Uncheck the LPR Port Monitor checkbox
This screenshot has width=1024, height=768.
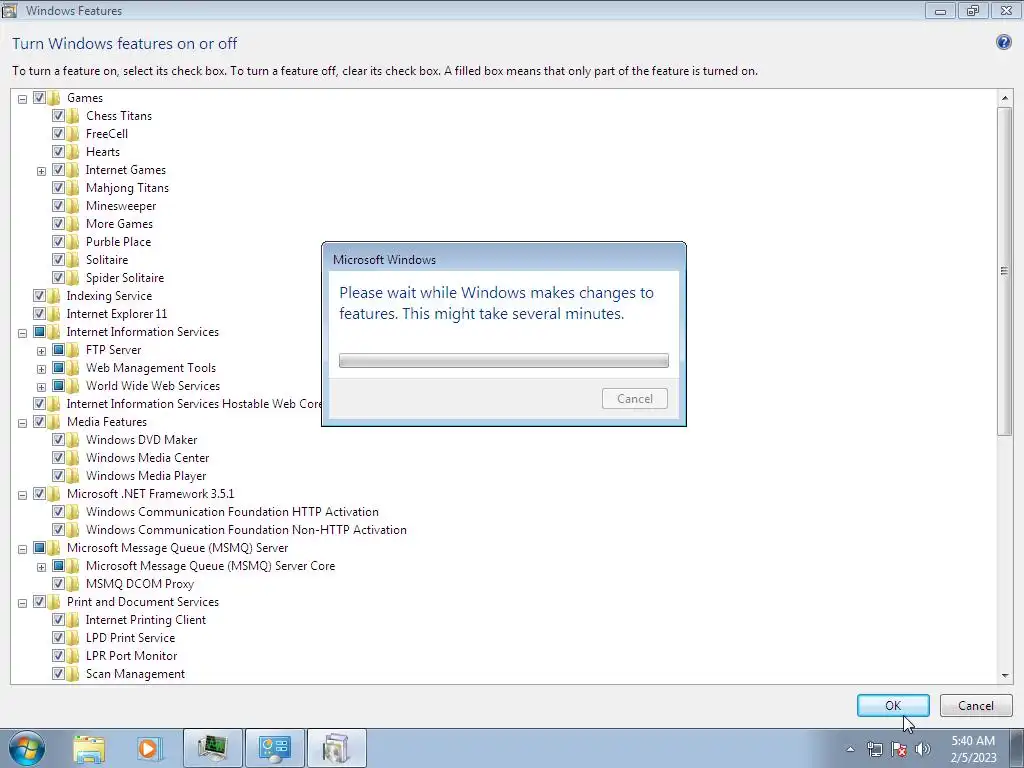tap(58, 656)
